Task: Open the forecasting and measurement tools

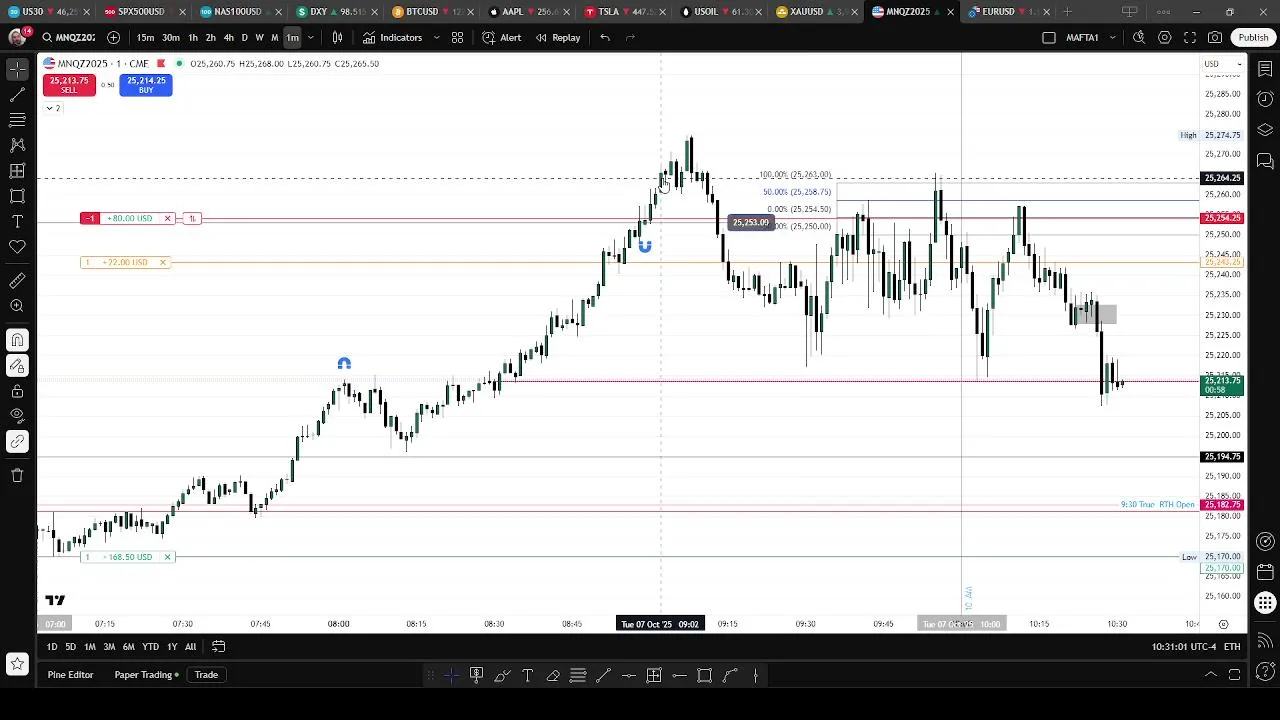Action: click(x=17, y=171)
